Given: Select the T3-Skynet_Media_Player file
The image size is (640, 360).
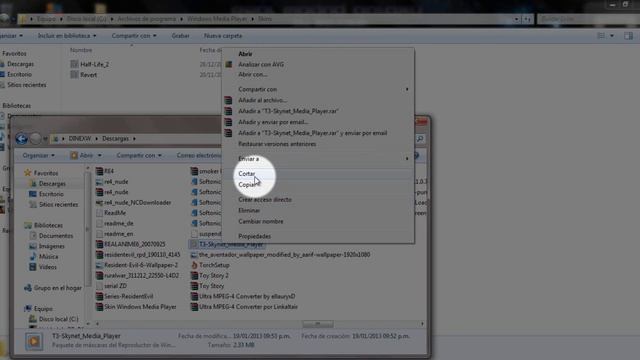Looking at the screenshot, I should click(x=227, y=244).
